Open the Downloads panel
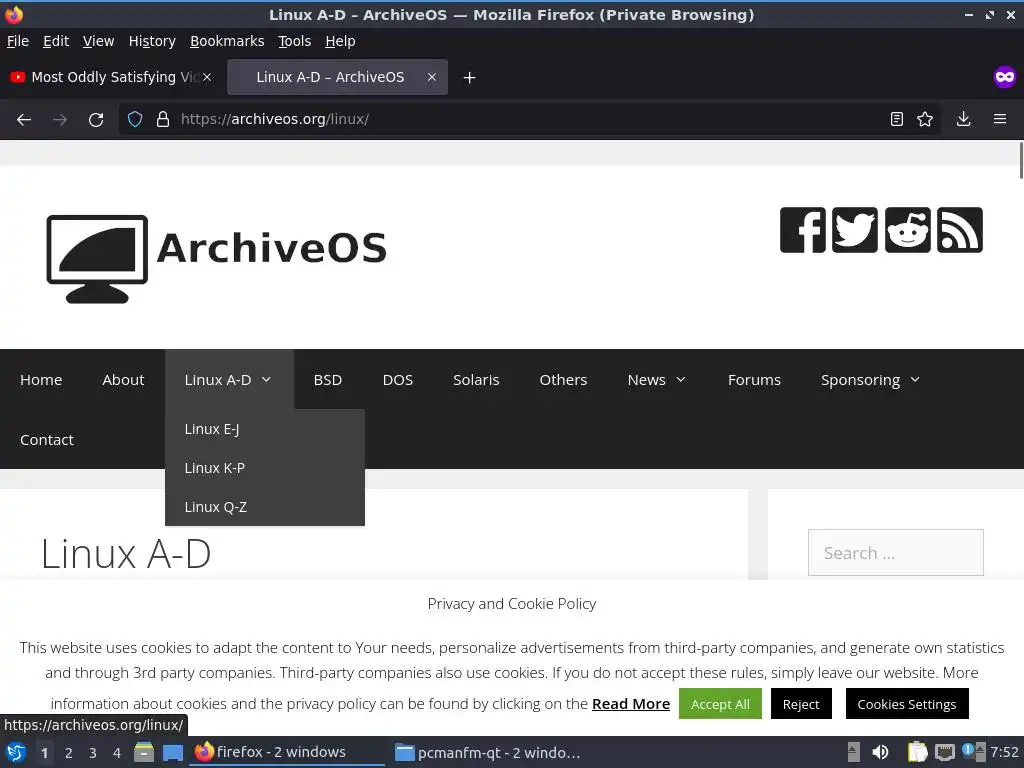 pos(963,120)
